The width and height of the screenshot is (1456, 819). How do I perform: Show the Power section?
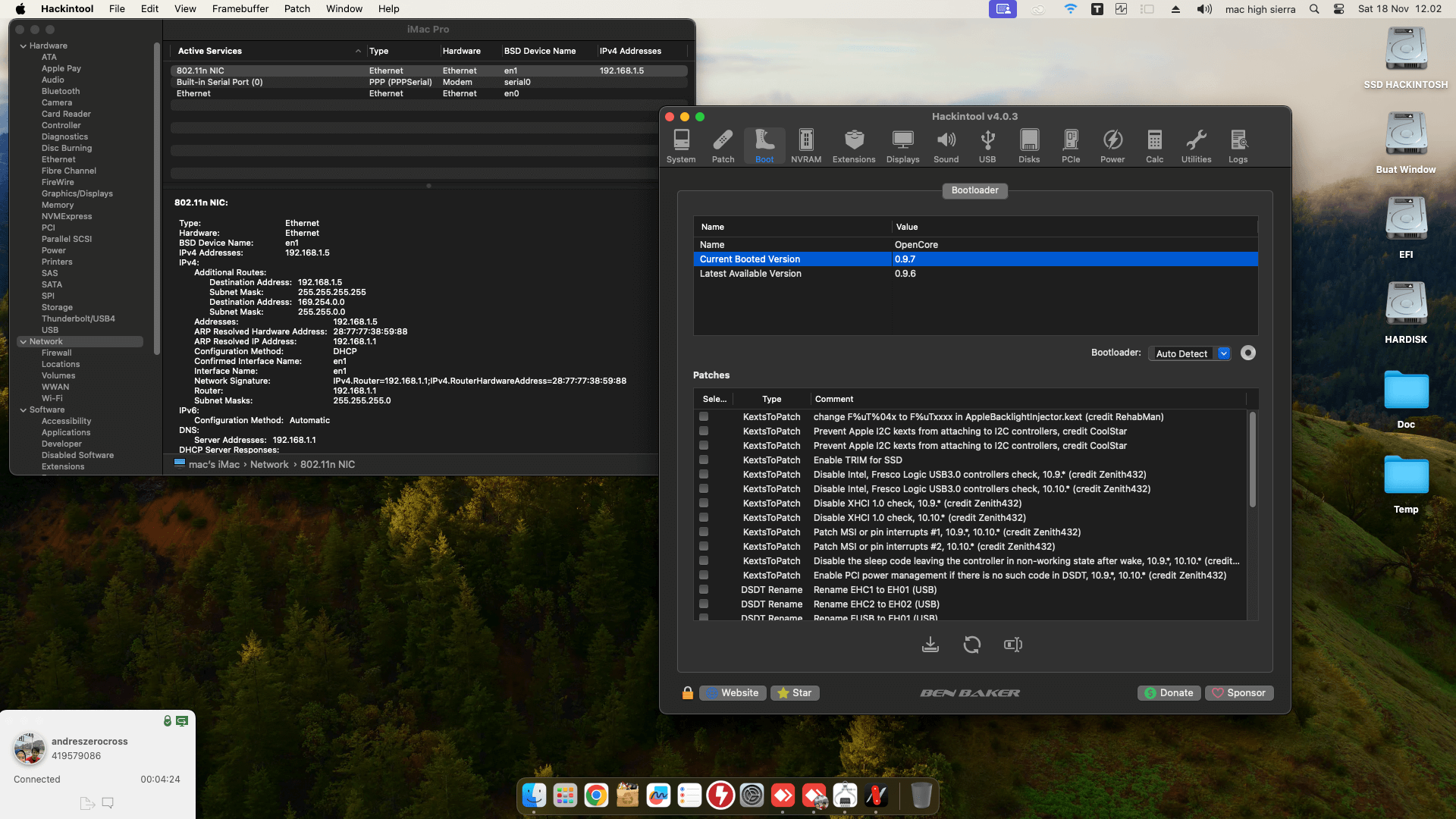tap(1112, 146)
